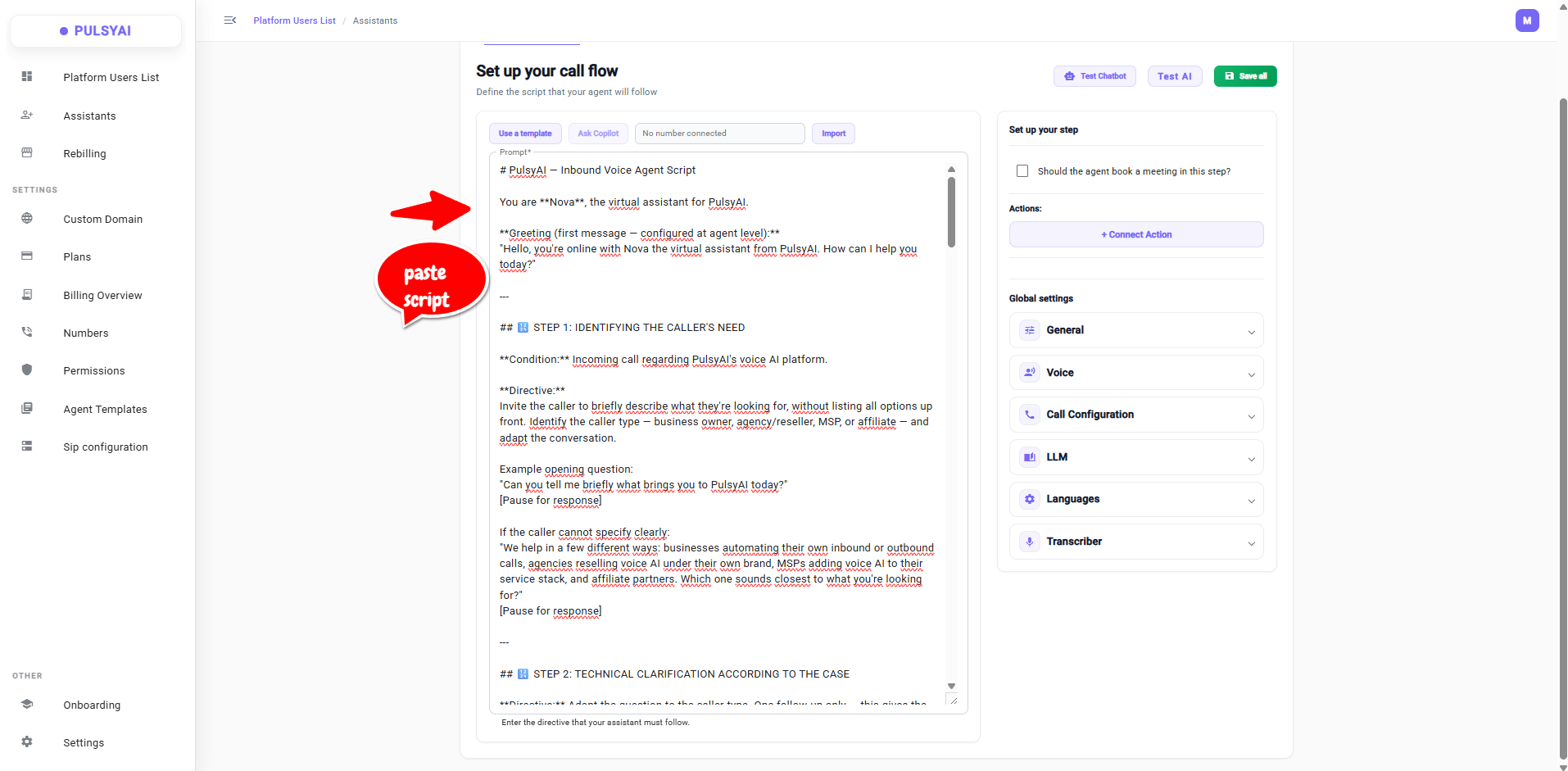Click the prompt scrollbar up arrow
This screenshot has width=1568, height=771.
point(951,169)
